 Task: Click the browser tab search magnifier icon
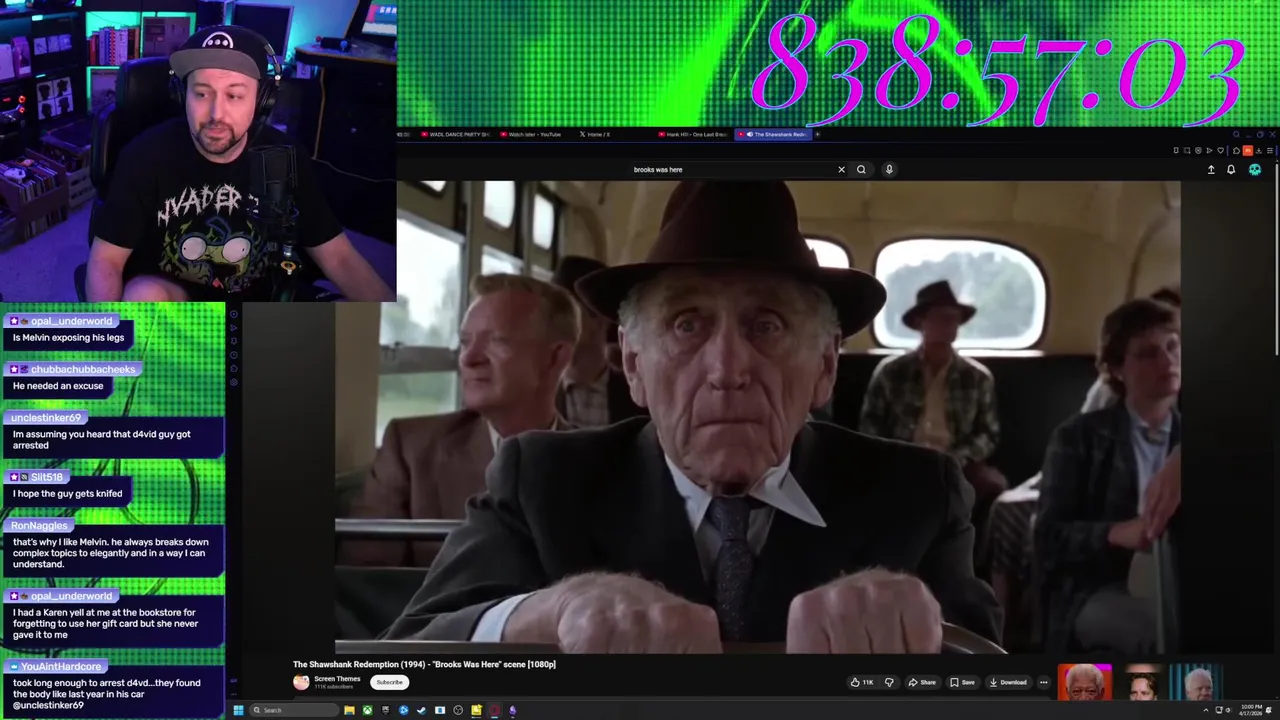(1236, 134)
